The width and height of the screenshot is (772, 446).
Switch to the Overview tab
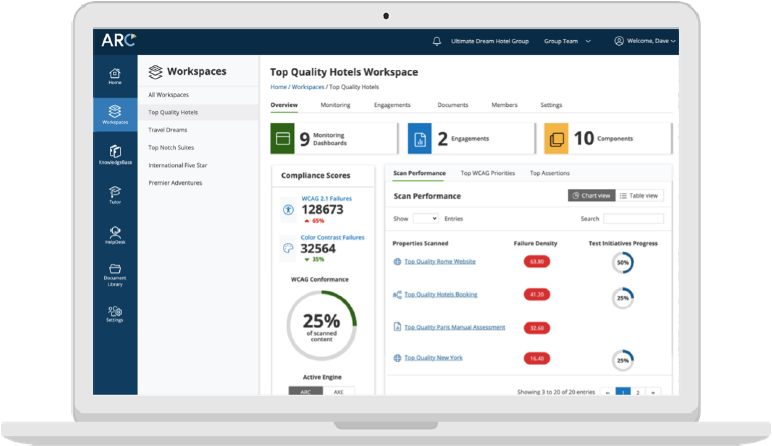pos(284,105)
